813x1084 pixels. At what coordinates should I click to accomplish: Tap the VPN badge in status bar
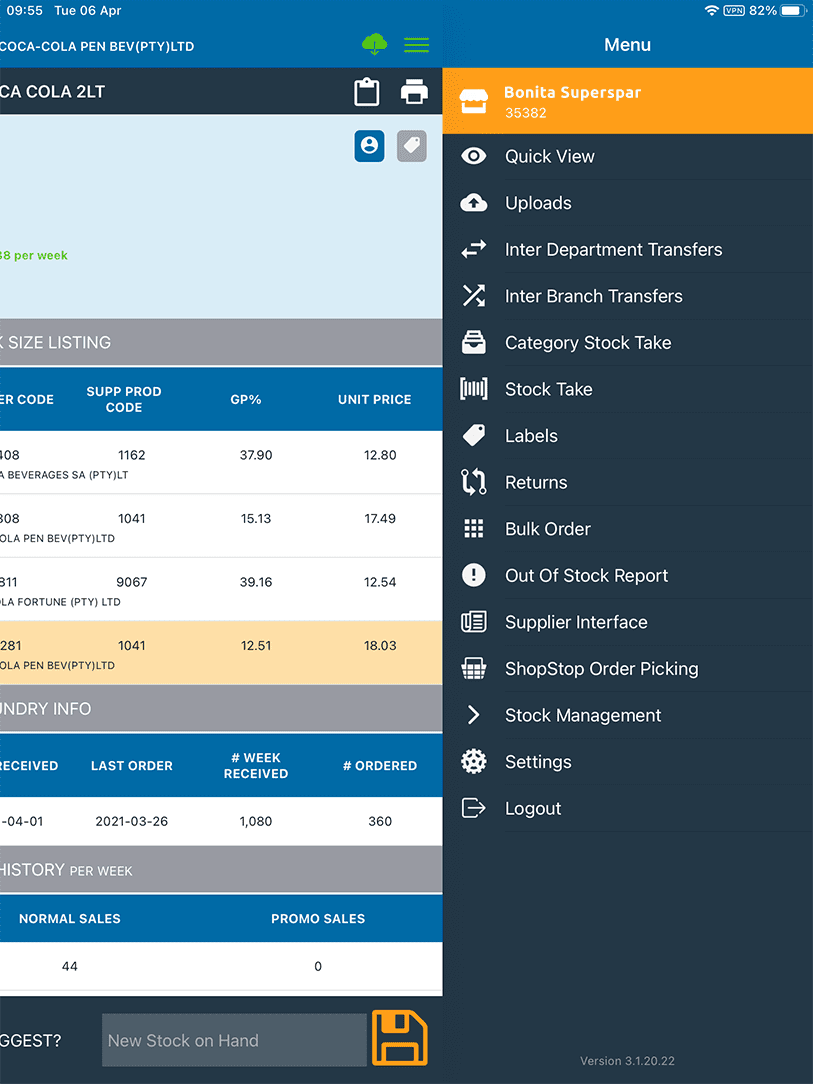pos(734,10)
